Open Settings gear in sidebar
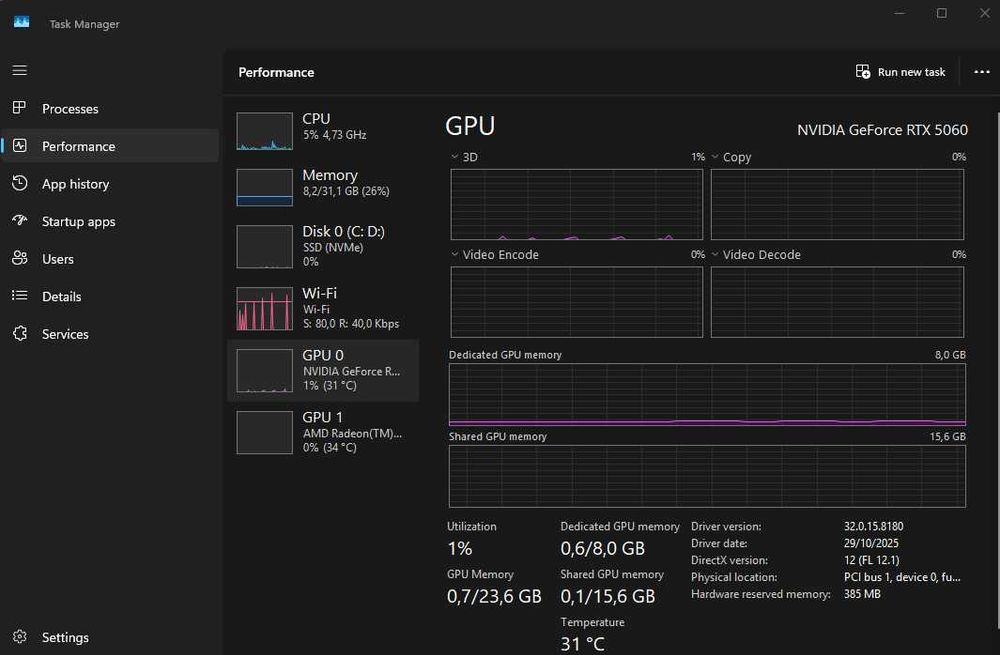This screenshot has width=1000, height=655. (20, 637)
